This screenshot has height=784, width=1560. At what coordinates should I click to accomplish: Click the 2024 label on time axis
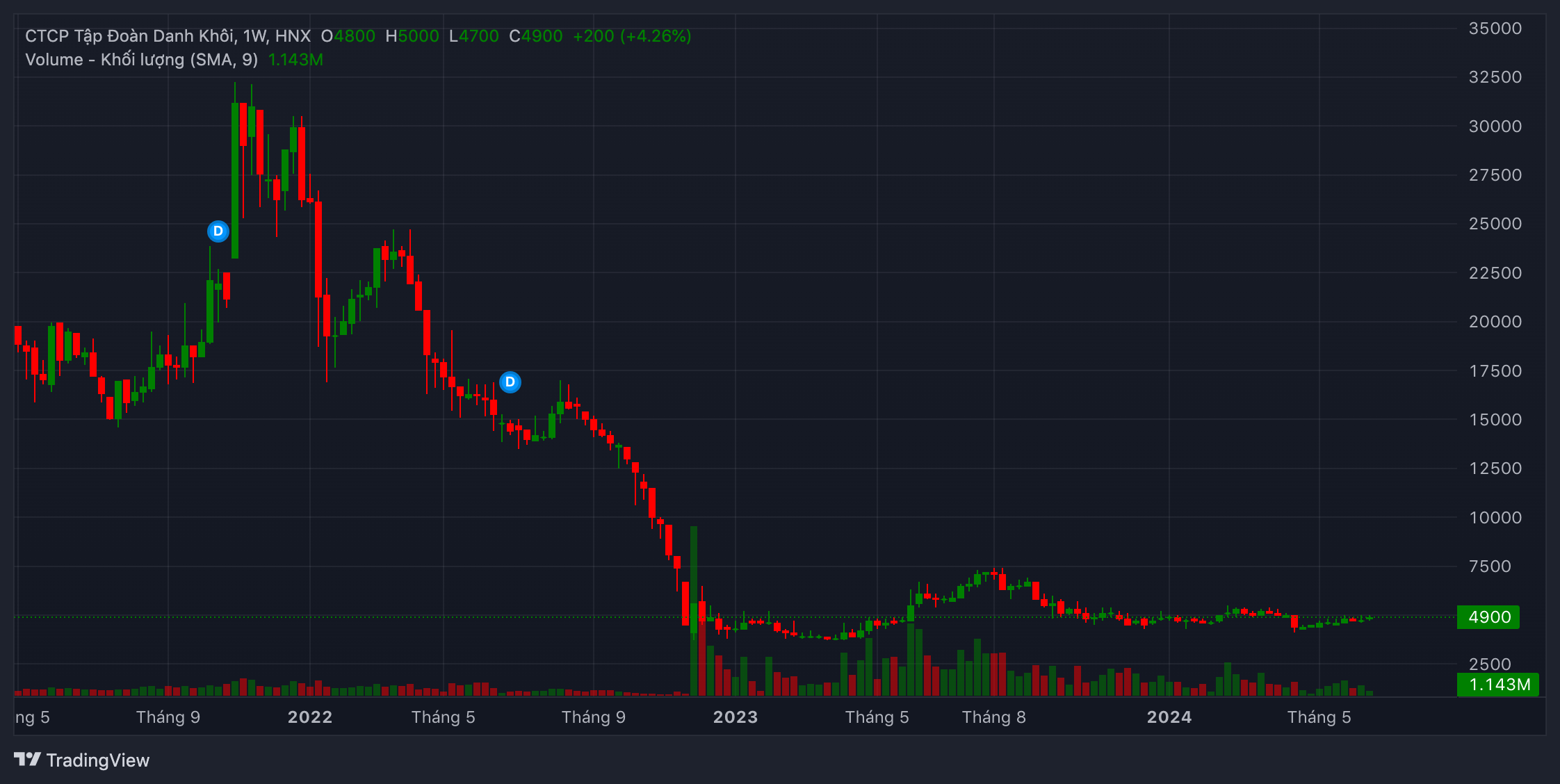tap(1169, 717)
